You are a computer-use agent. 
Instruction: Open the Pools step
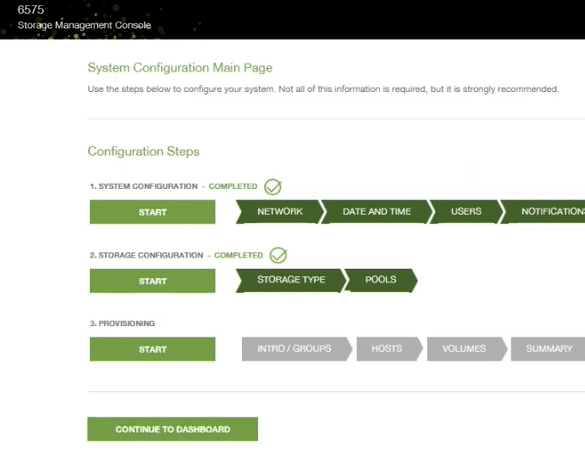(381, 280)
